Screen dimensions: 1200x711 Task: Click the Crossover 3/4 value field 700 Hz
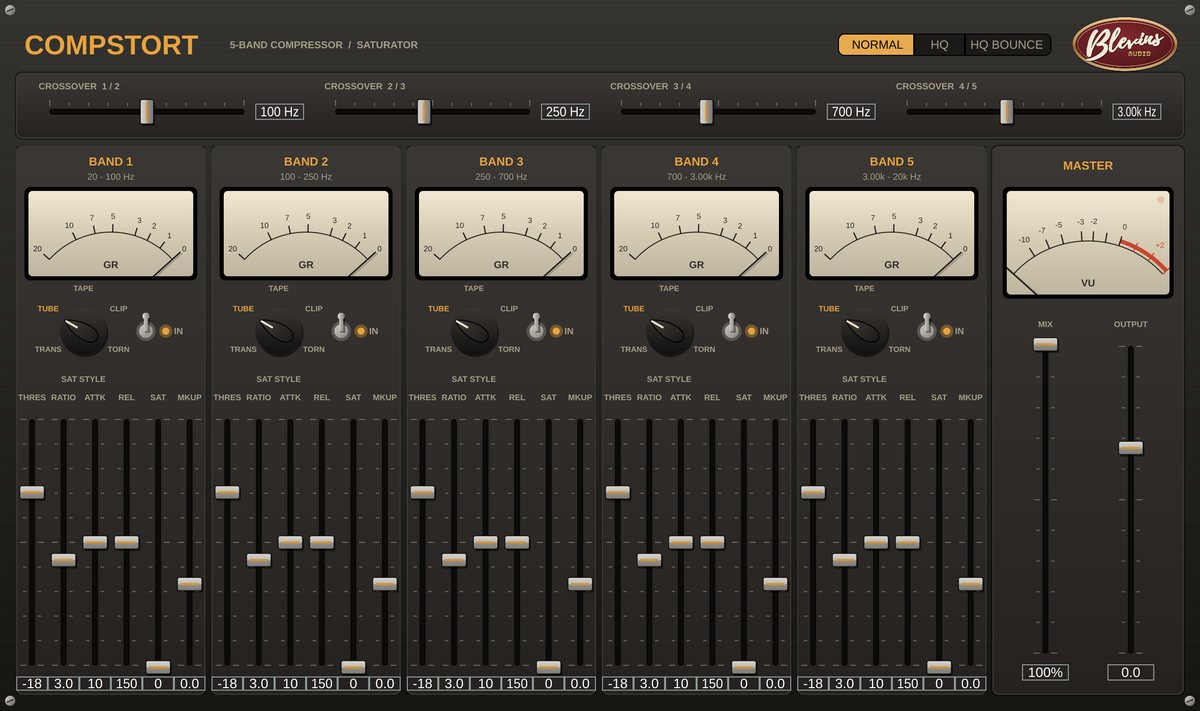[851, 112]
